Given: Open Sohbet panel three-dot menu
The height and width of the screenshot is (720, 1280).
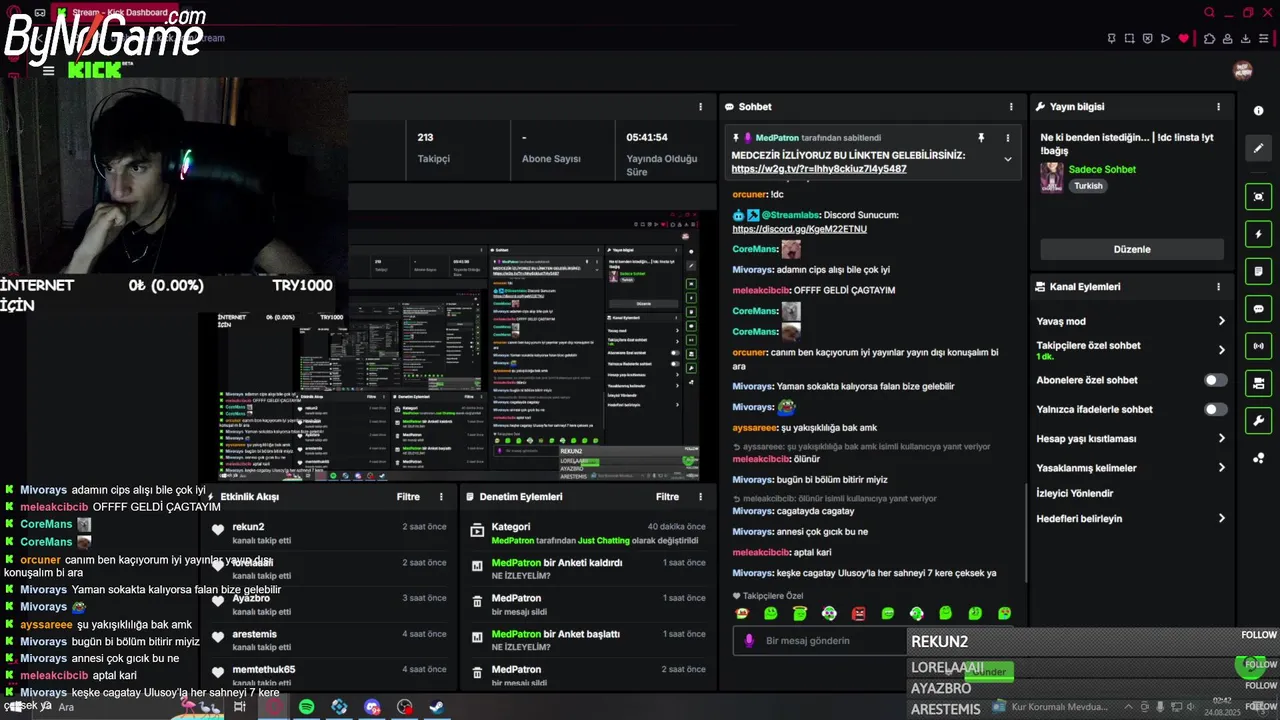Looking at the screenshot, I should pos(1011,106).
